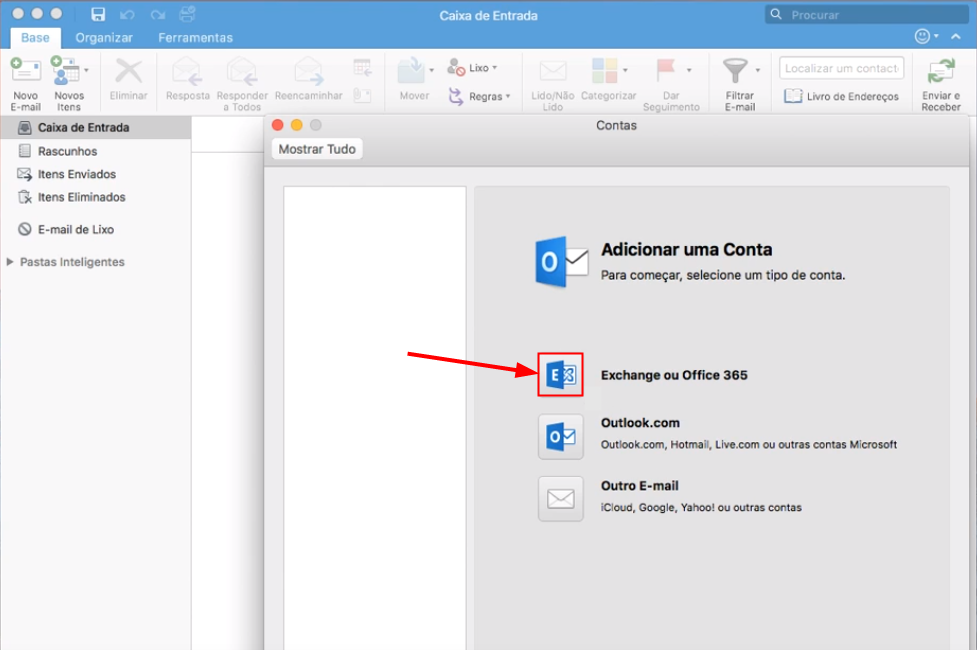Image resolution: width=977 pixels, height=650 pixels.
Task: Expand the Filtrar E-mail dropdown arrow
Action: pyautogui.click(x=758, y=70)
